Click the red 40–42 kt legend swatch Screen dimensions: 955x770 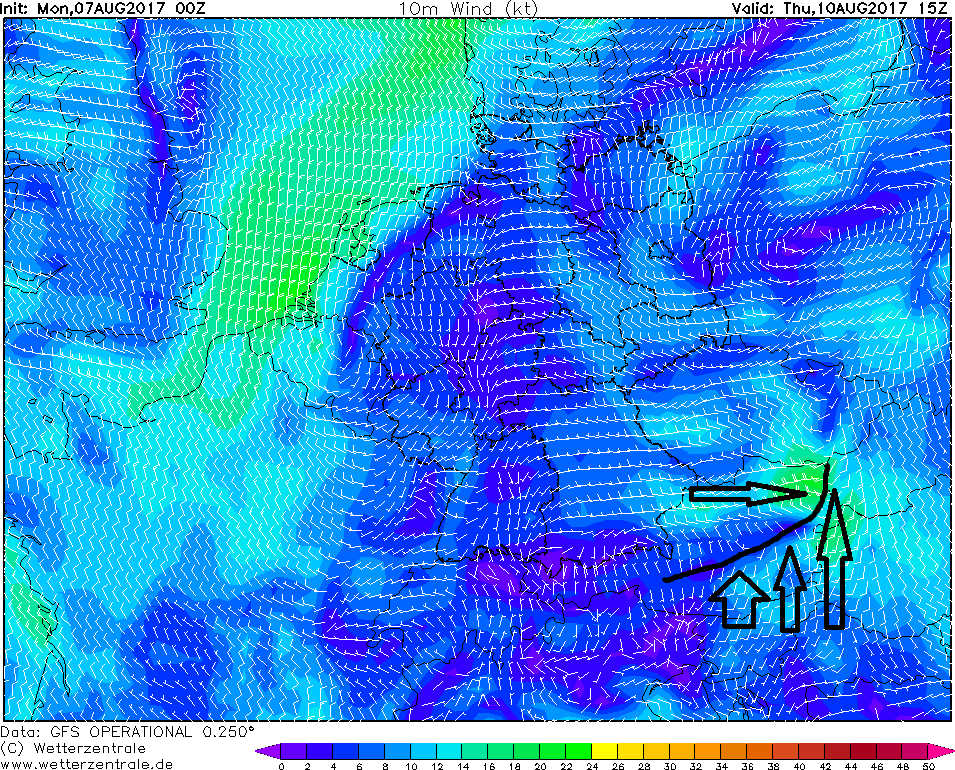812,751
